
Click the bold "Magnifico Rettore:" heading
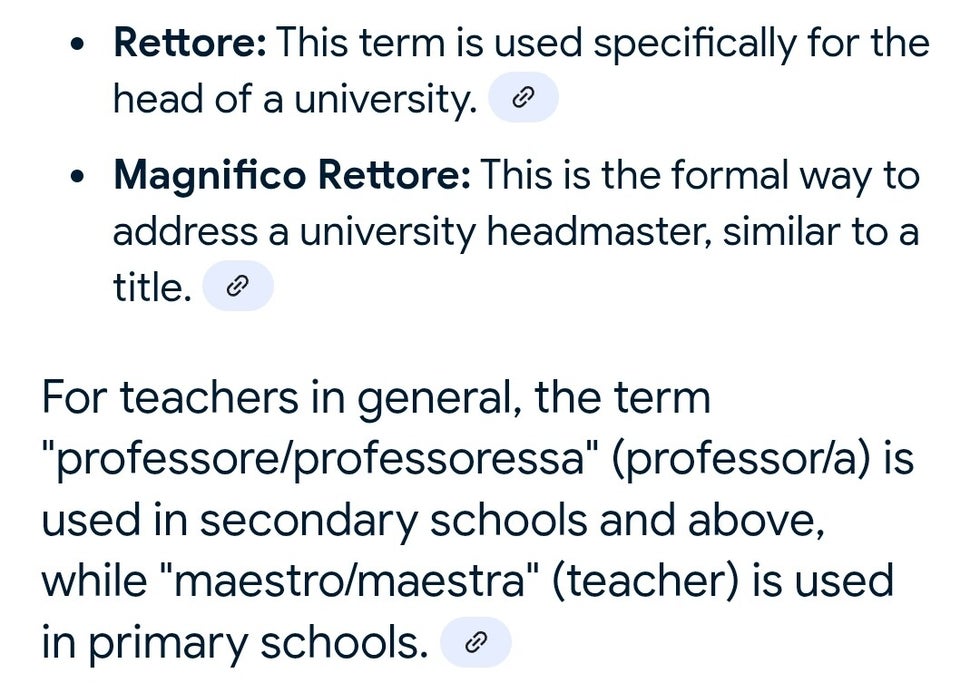pyautogui.click(x=292, y=175)
